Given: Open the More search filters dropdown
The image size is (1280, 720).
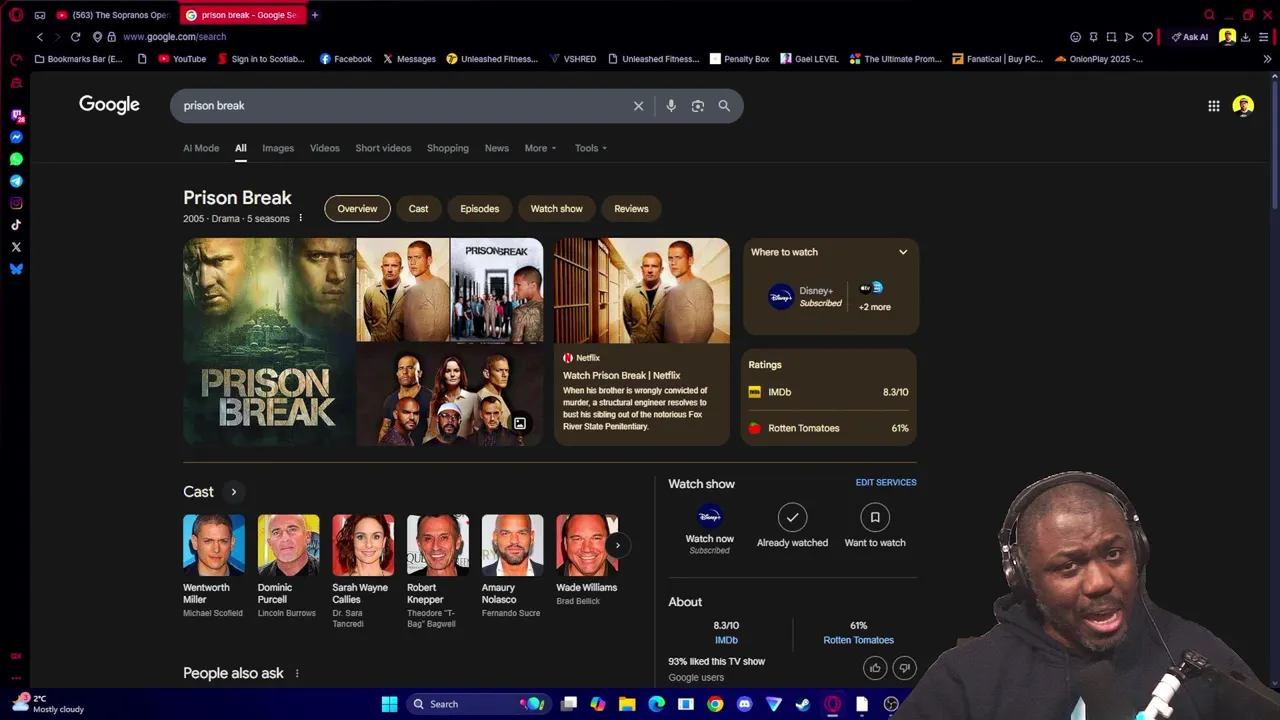Looking at the screenshot, I should coord(540,148).
